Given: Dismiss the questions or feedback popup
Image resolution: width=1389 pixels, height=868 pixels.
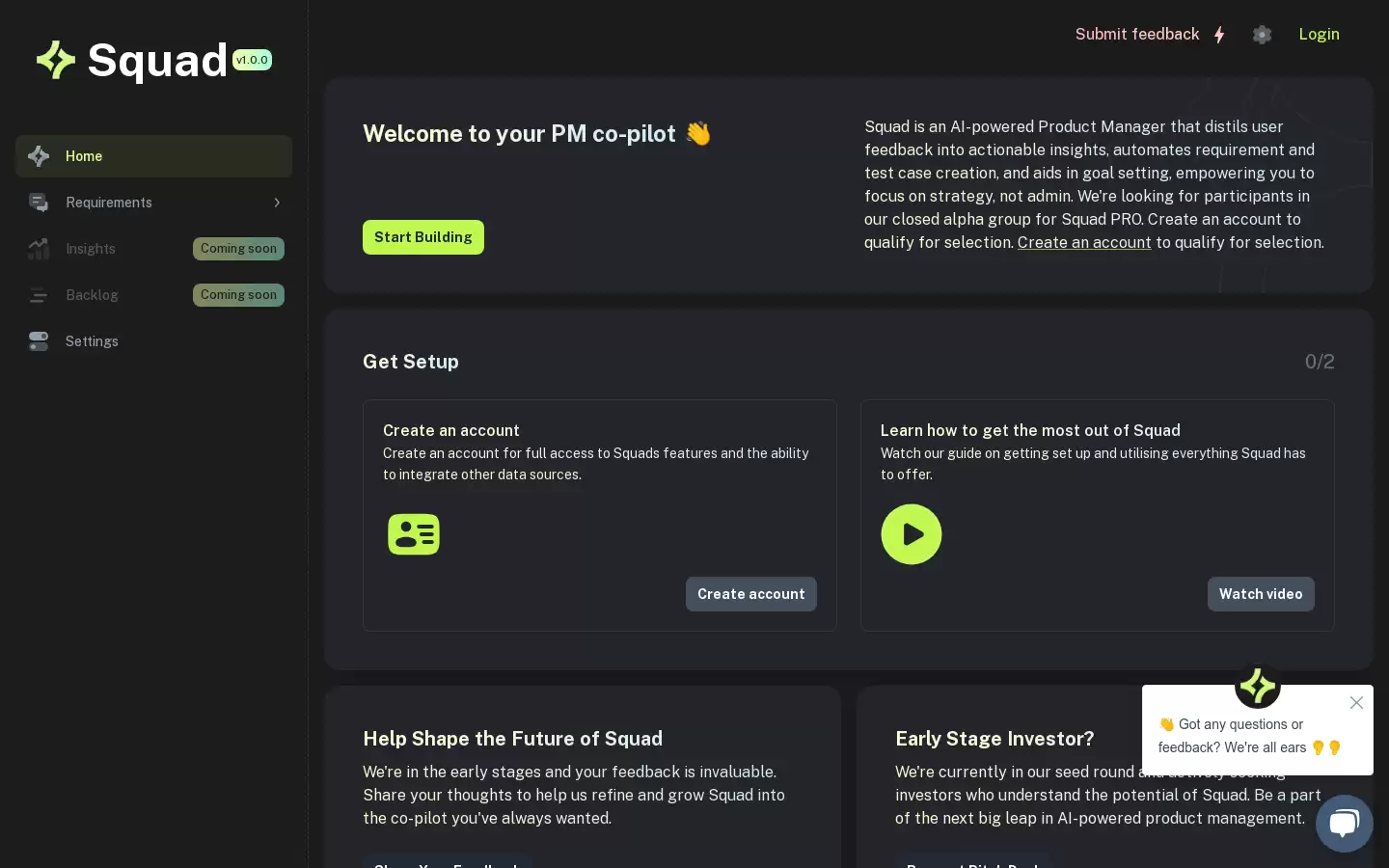Looking at the screenshot, I should pyautogui.click(x=1356, y=703).
